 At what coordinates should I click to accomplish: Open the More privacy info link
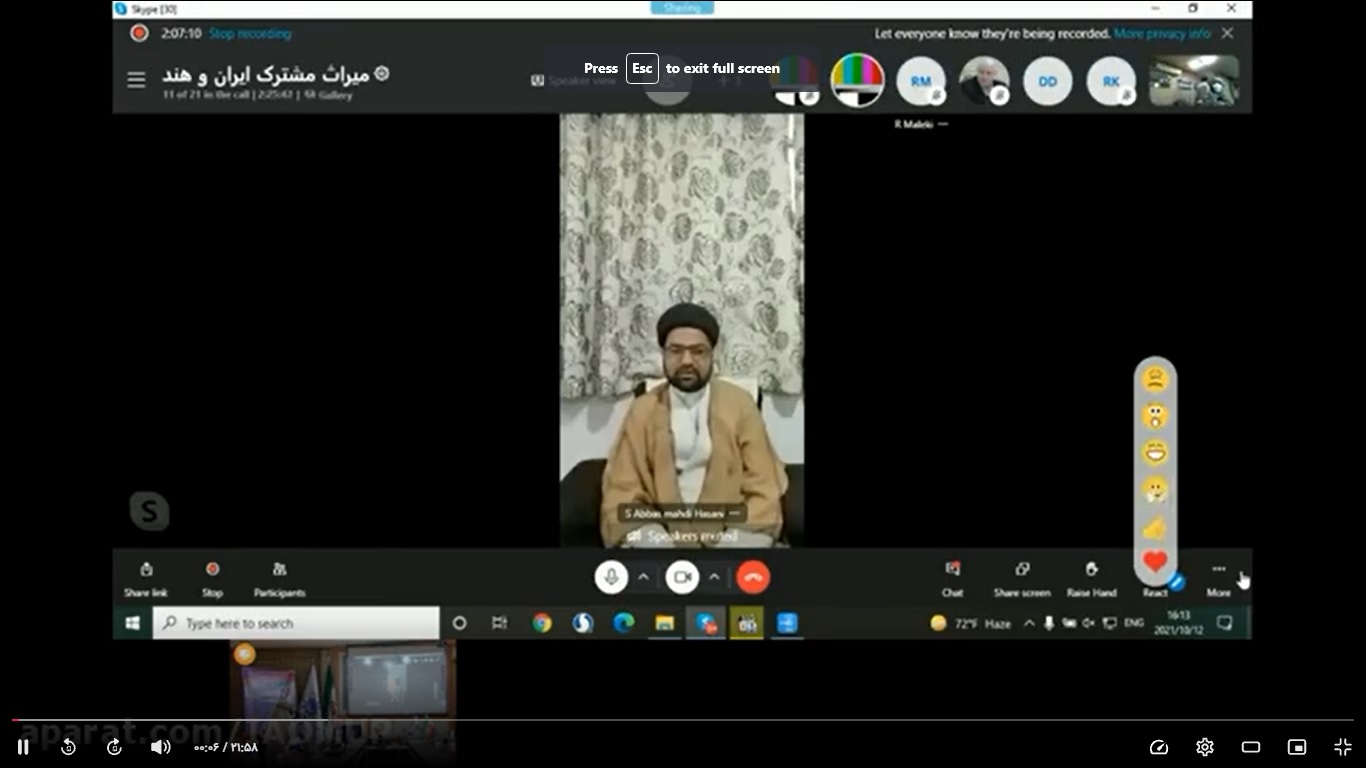(1162, 33)
